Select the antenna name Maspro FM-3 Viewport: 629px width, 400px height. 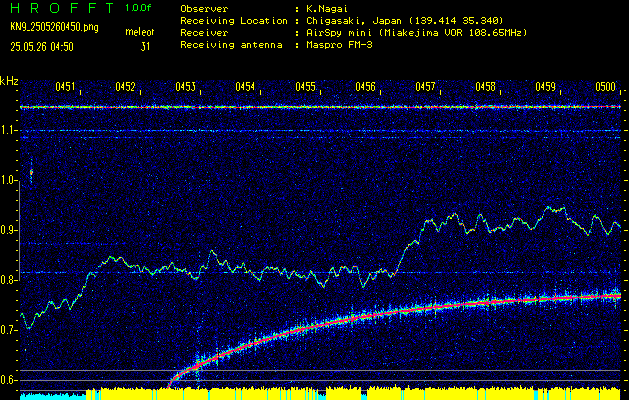click(339, 45)
